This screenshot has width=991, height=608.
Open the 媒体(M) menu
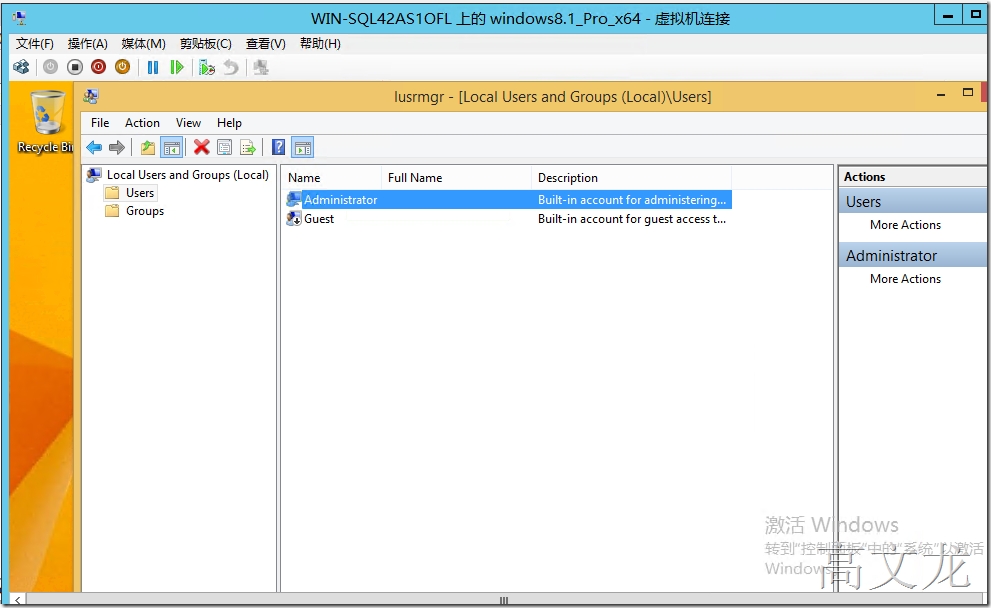pos(143,44)
